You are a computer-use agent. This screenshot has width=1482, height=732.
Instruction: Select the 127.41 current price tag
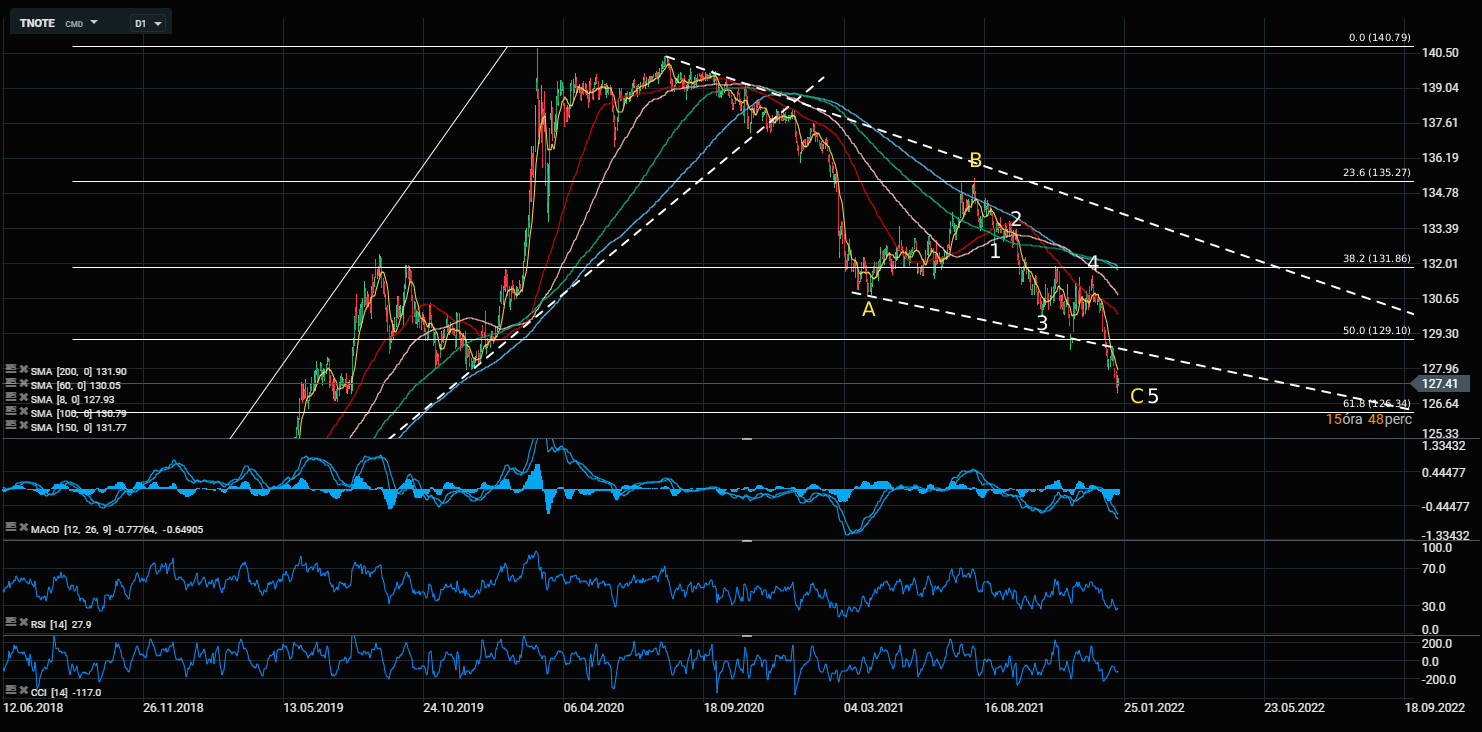[1443, 383]
